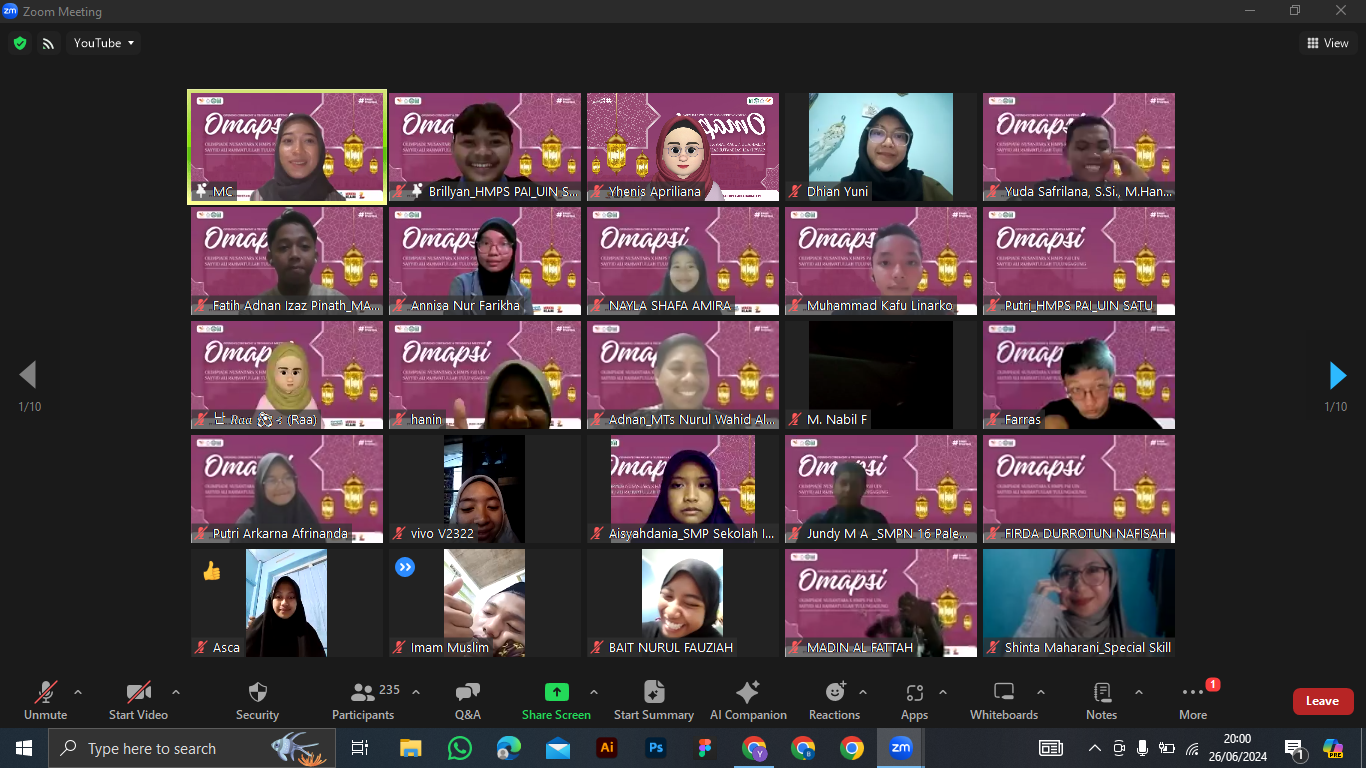
Task: Expand the YouTube live stream dropdown
Action: [104, 43]
